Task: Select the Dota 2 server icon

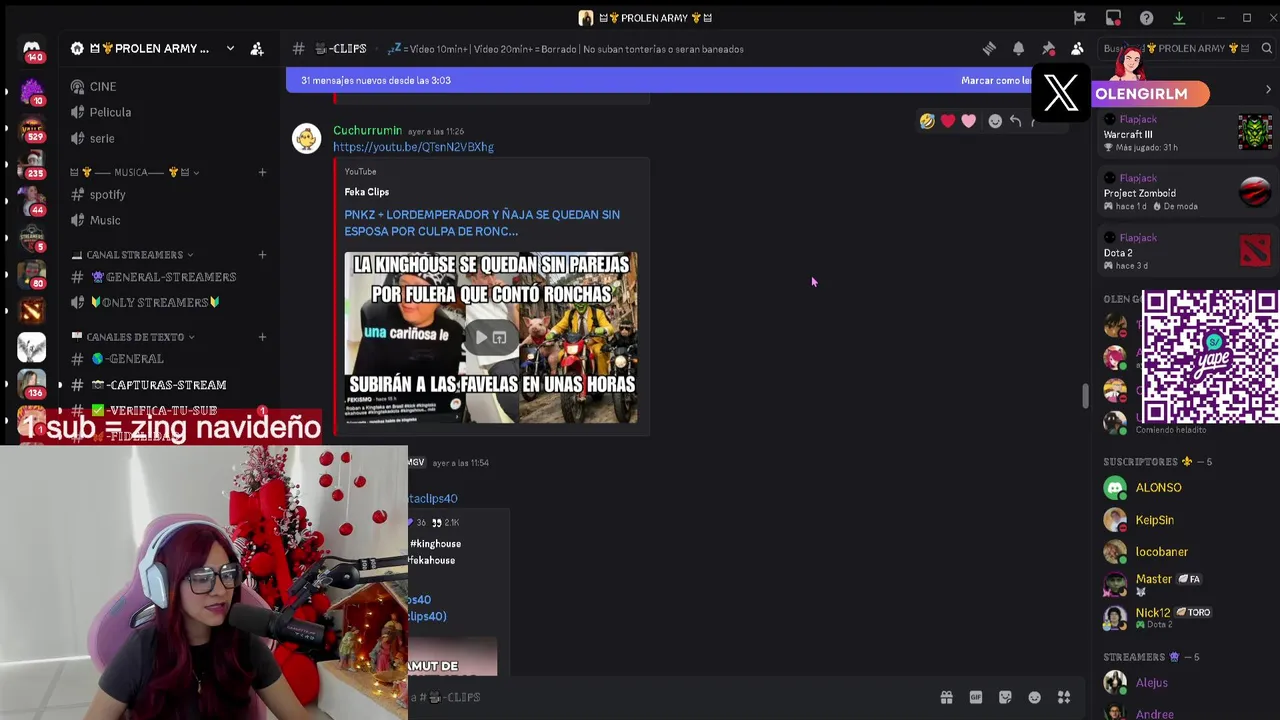Action: 31,311
